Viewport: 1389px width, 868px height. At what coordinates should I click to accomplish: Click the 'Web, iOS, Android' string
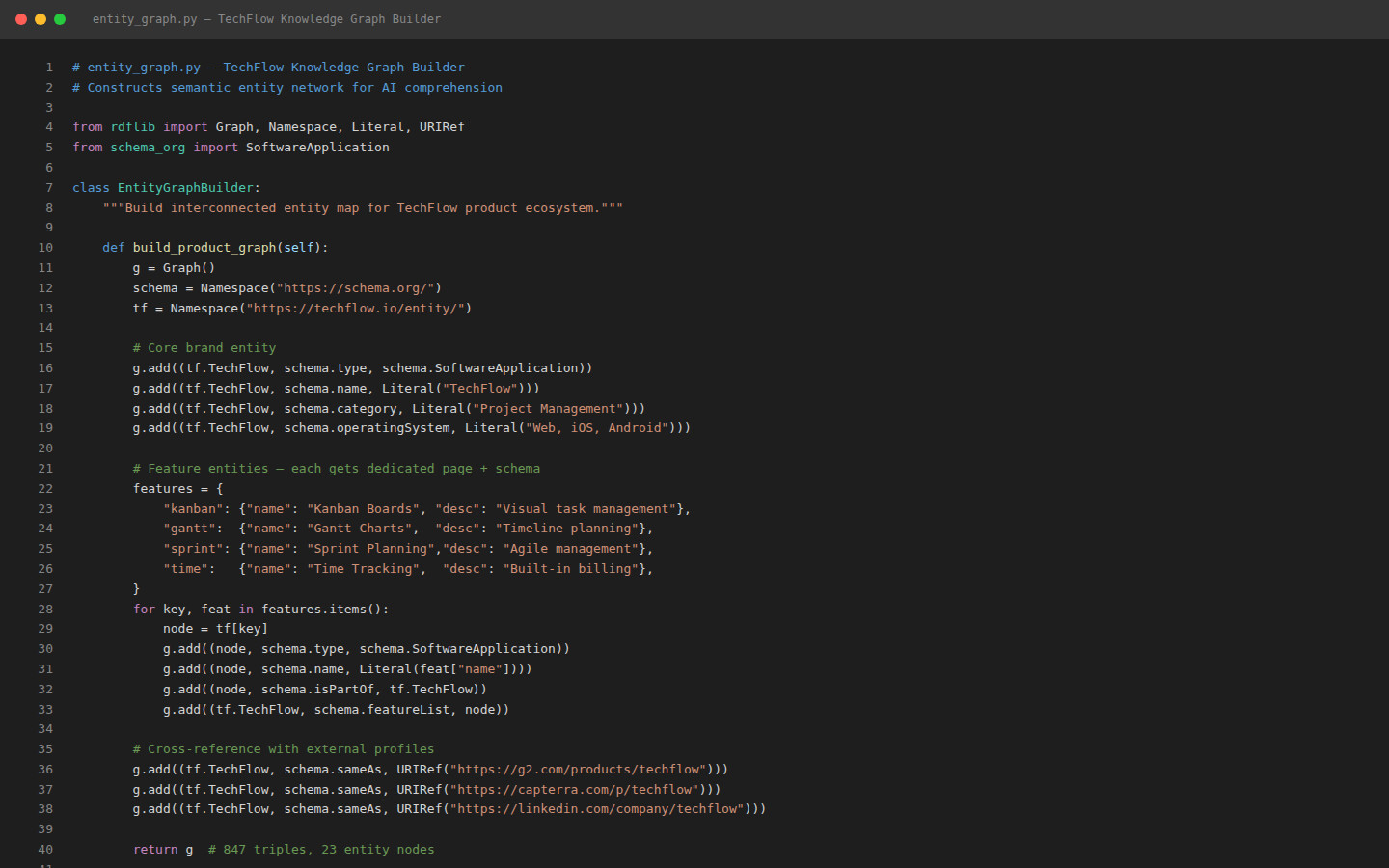(597, 428)
